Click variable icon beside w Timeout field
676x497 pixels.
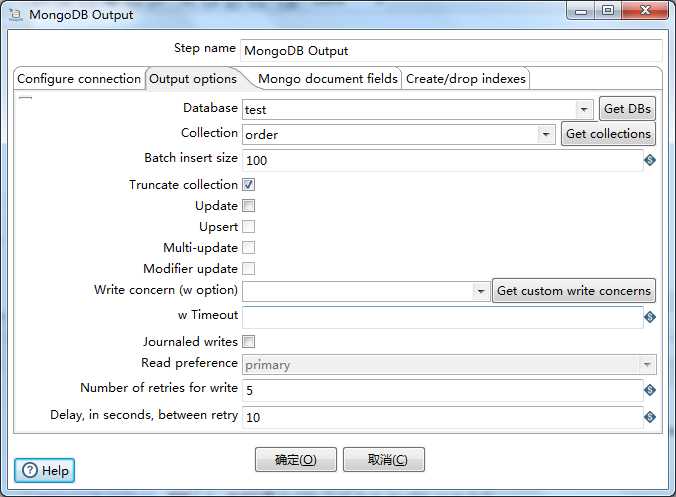click(650, 317)
